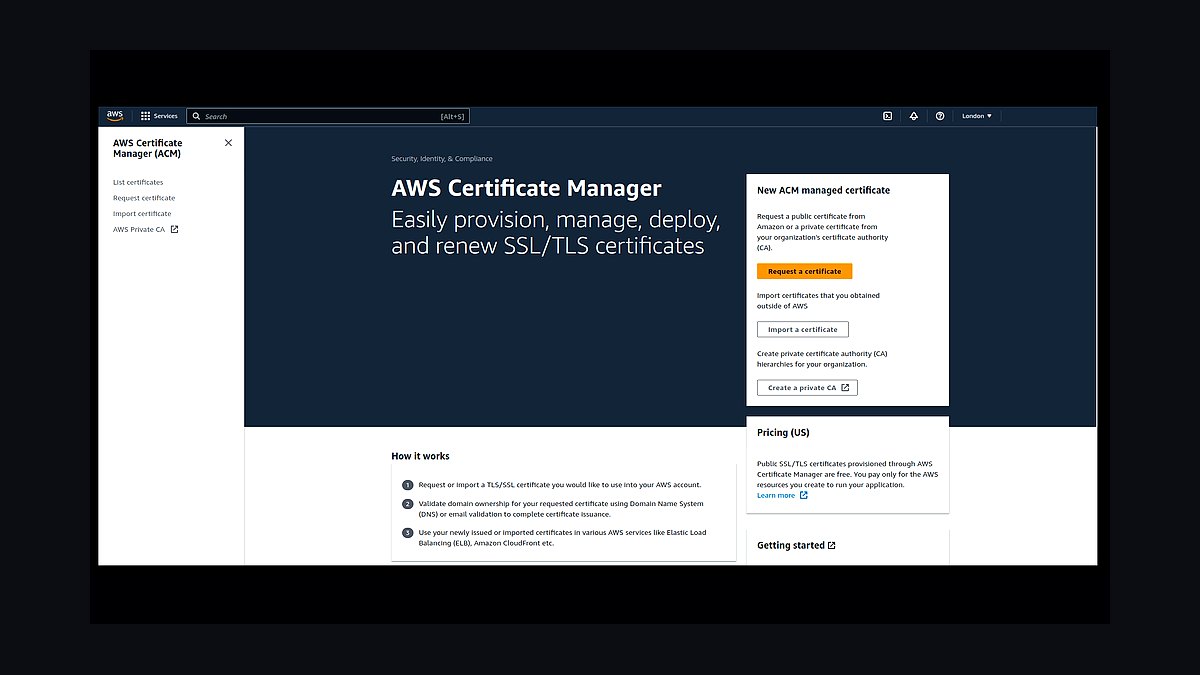1200x675 pixels.
Task: Expand the London region dropdown
Action: [x=977, y=116]
